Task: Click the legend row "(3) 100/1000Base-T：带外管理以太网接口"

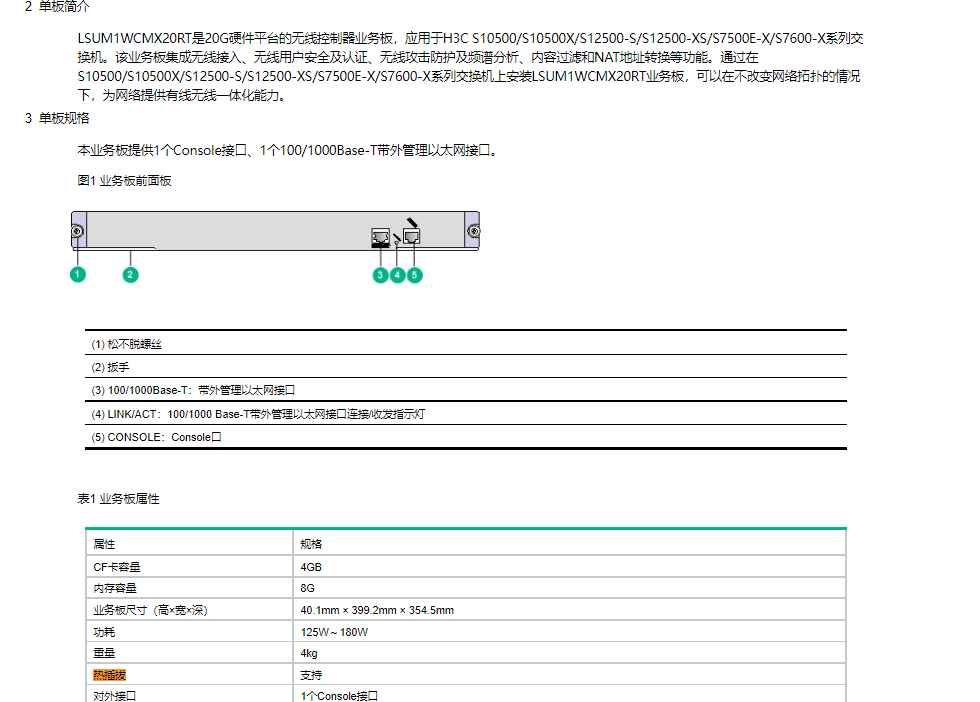Action: click(466, 390)
